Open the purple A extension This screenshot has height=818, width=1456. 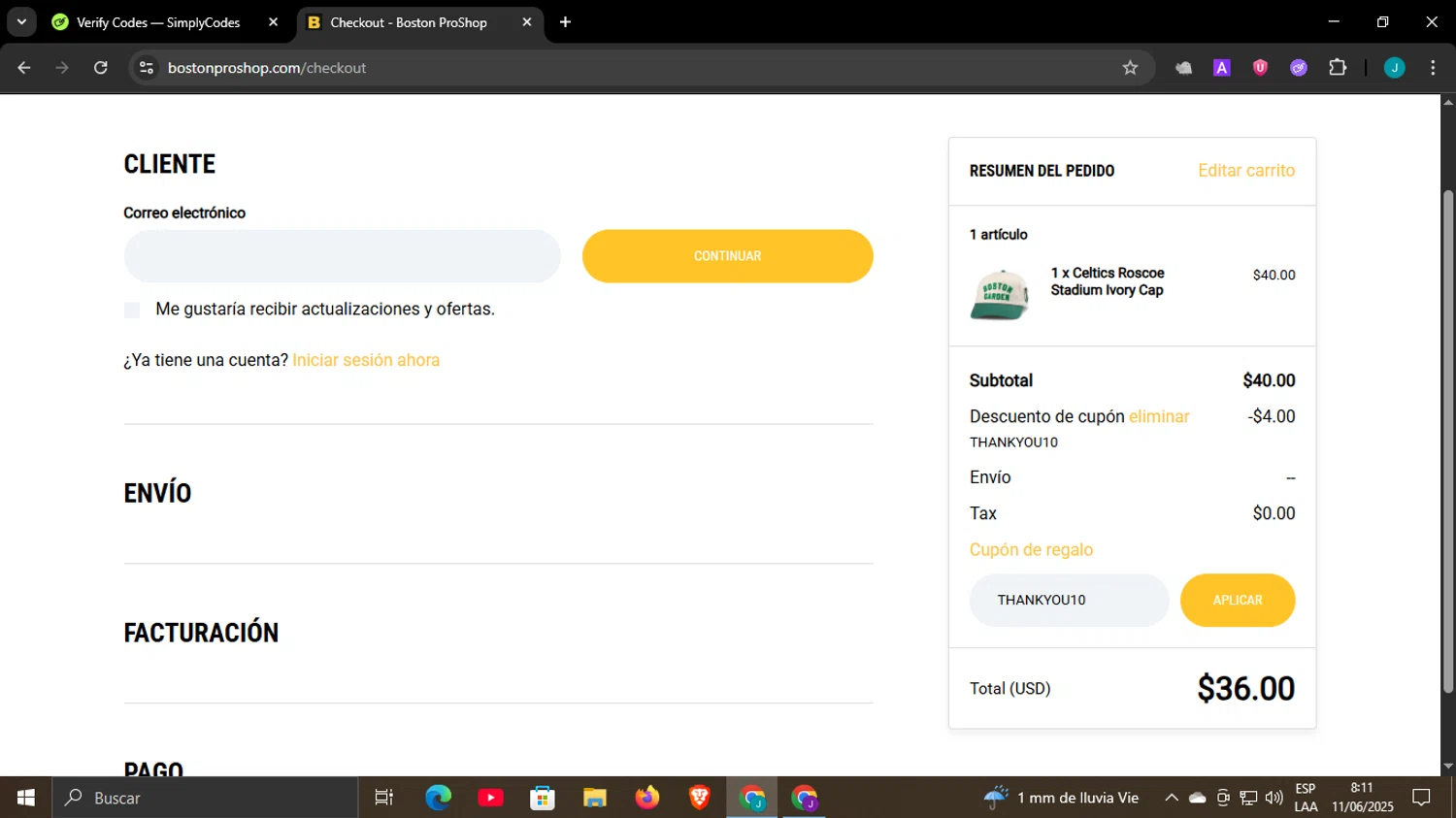point(1222,68)
